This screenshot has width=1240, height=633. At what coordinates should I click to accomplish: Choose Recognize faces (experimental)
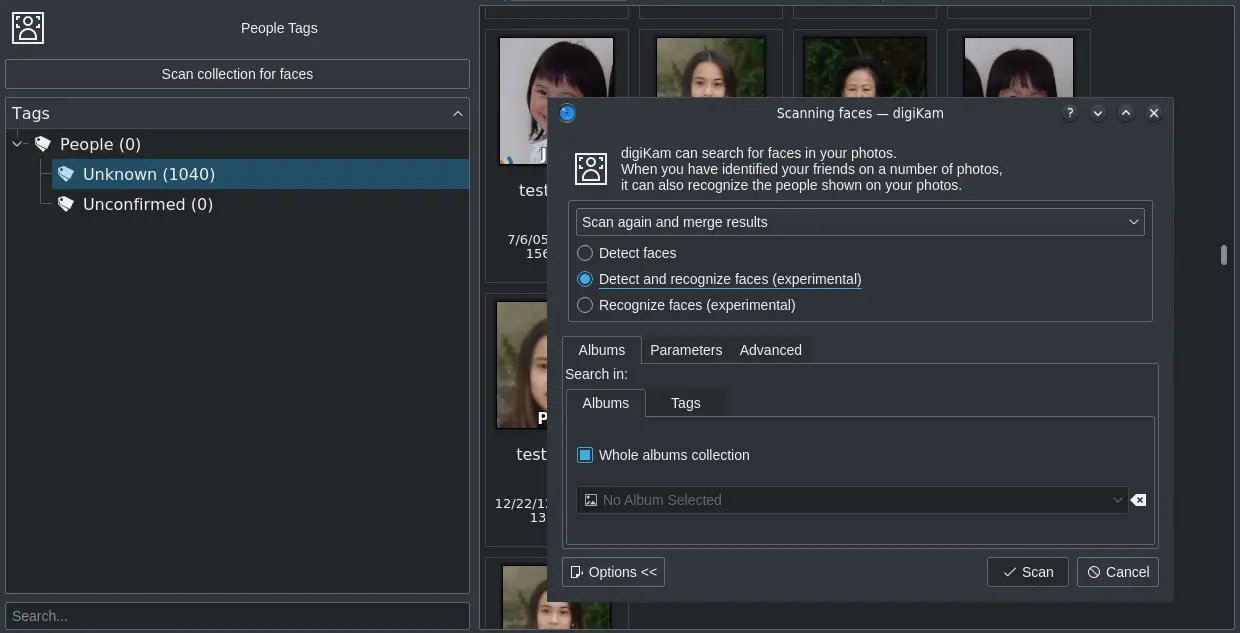584,305
